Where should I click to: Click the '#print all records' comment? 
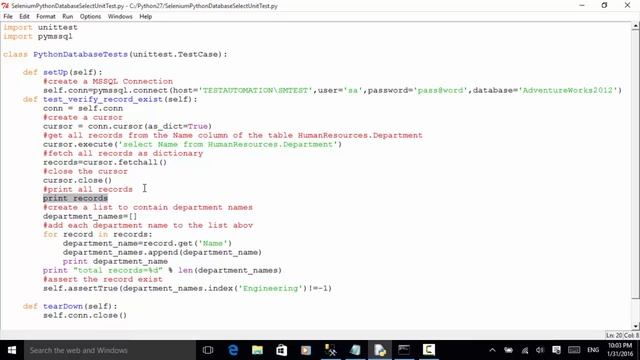[88, 189]
